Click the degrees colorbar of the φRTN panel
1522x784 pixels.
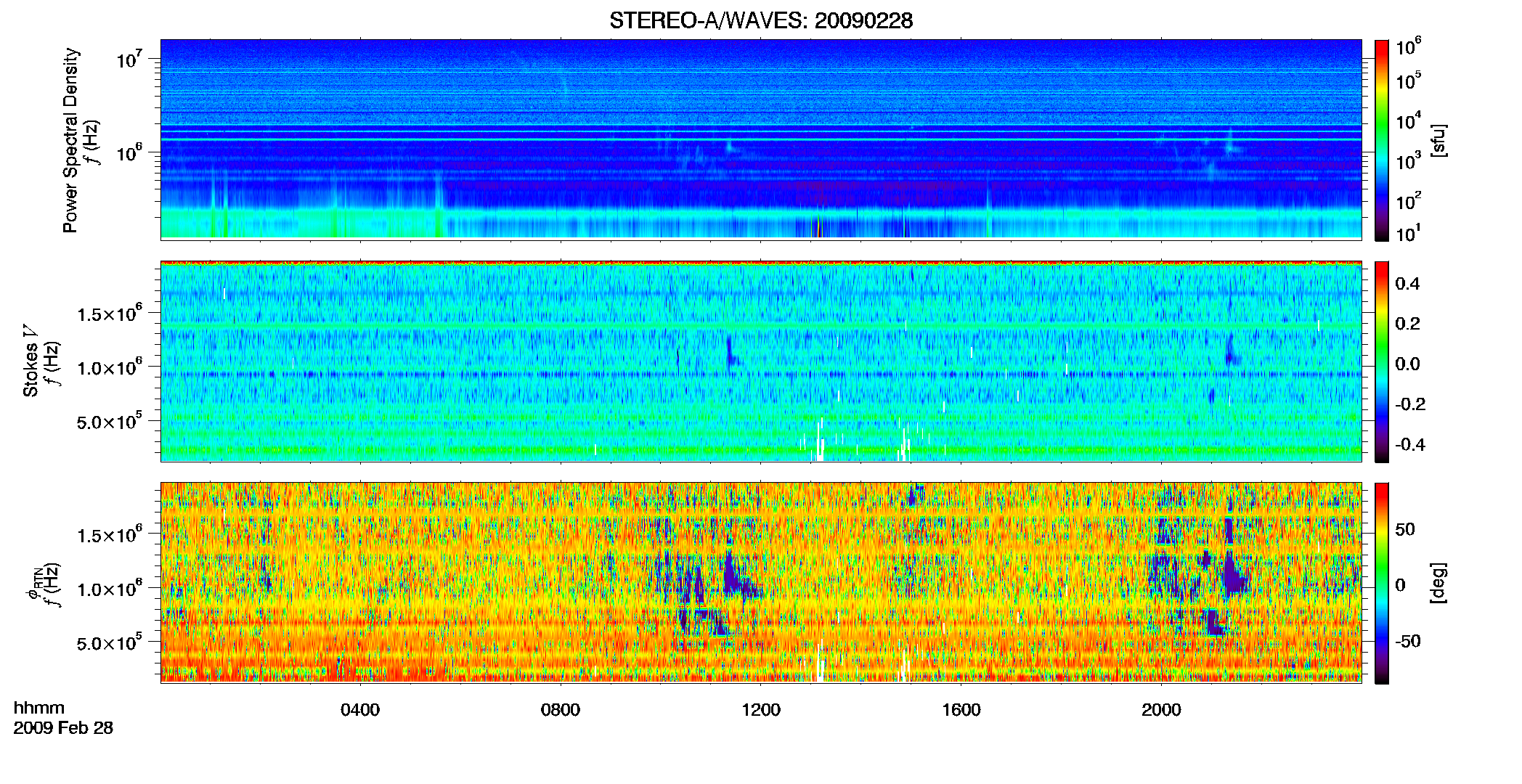1382,583
